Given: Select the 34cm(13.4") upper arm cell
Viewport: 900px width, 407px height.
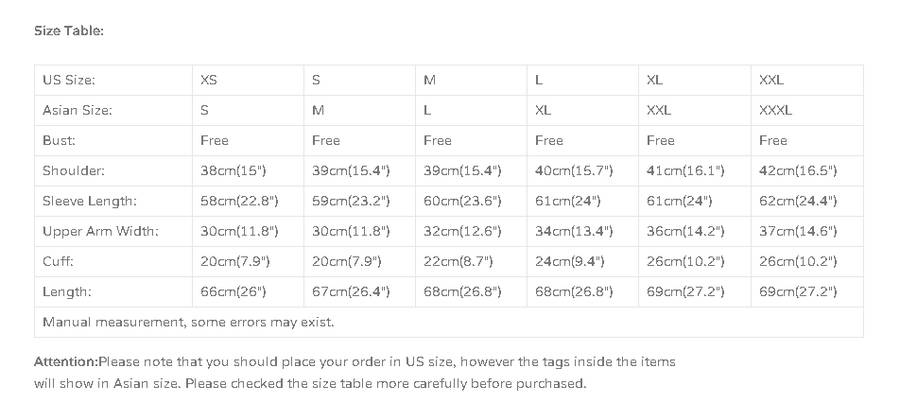Looking at the screenshot, I should coord(574,231).
